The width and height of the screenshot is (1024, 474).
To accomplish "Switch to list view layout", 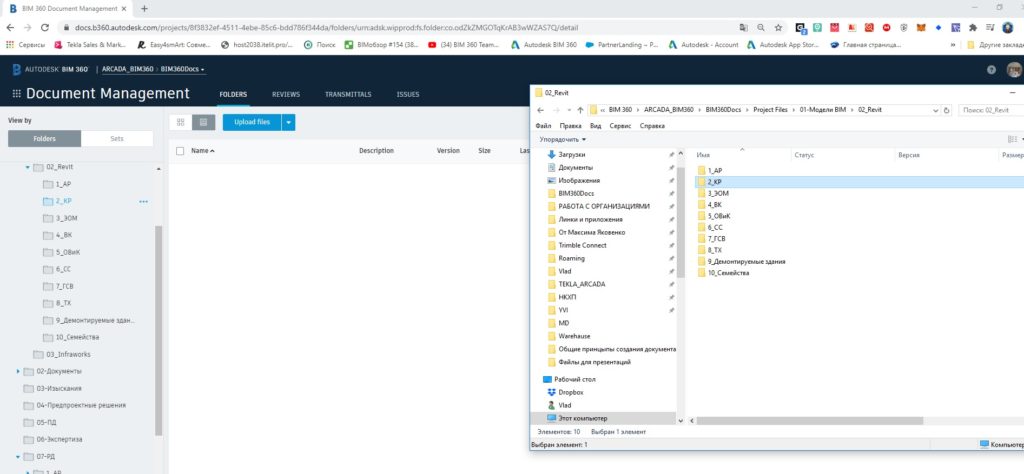I will pos(203,122).
